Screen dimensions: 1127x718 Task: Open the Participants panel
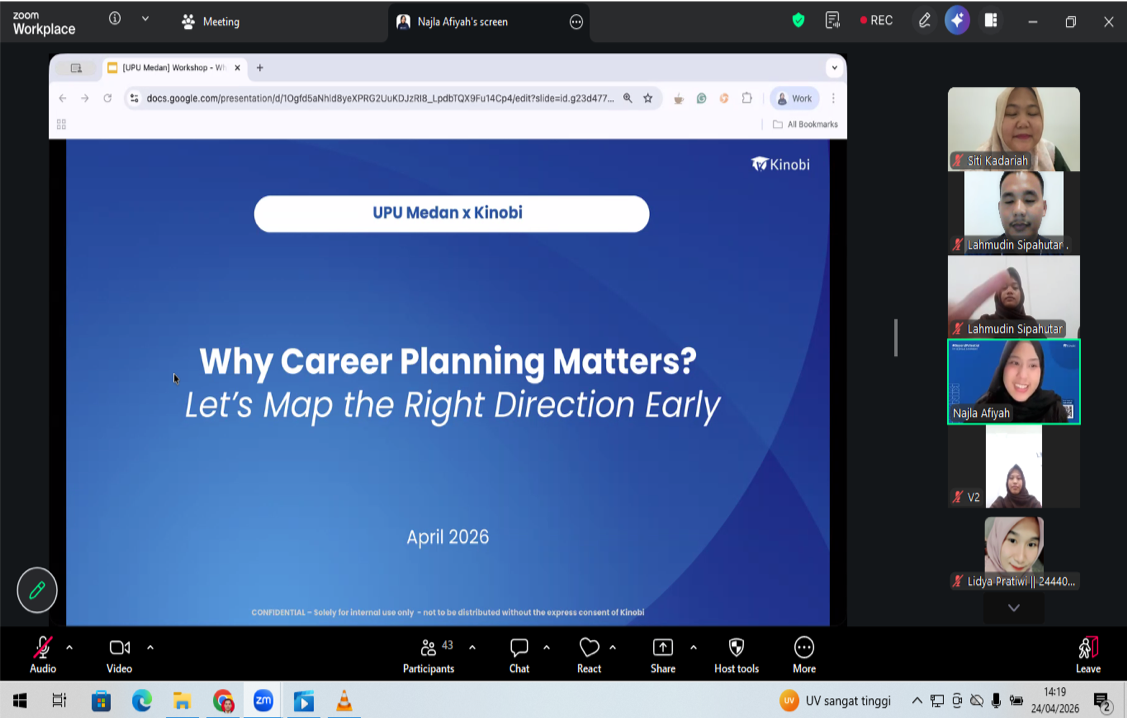(x=428, y=655)
